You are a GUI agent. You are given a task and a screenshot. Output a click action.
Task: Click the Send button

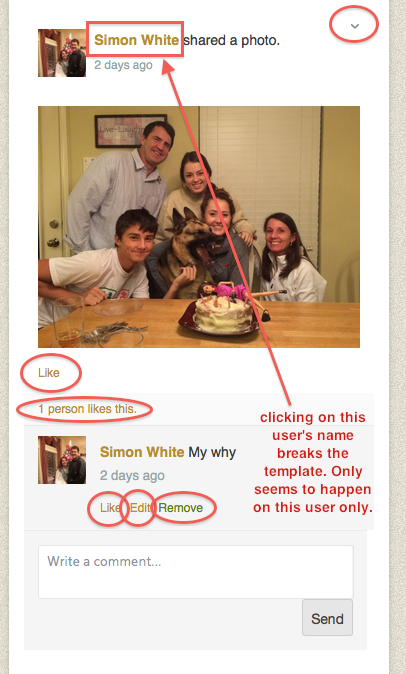click(x=327, y=618)
